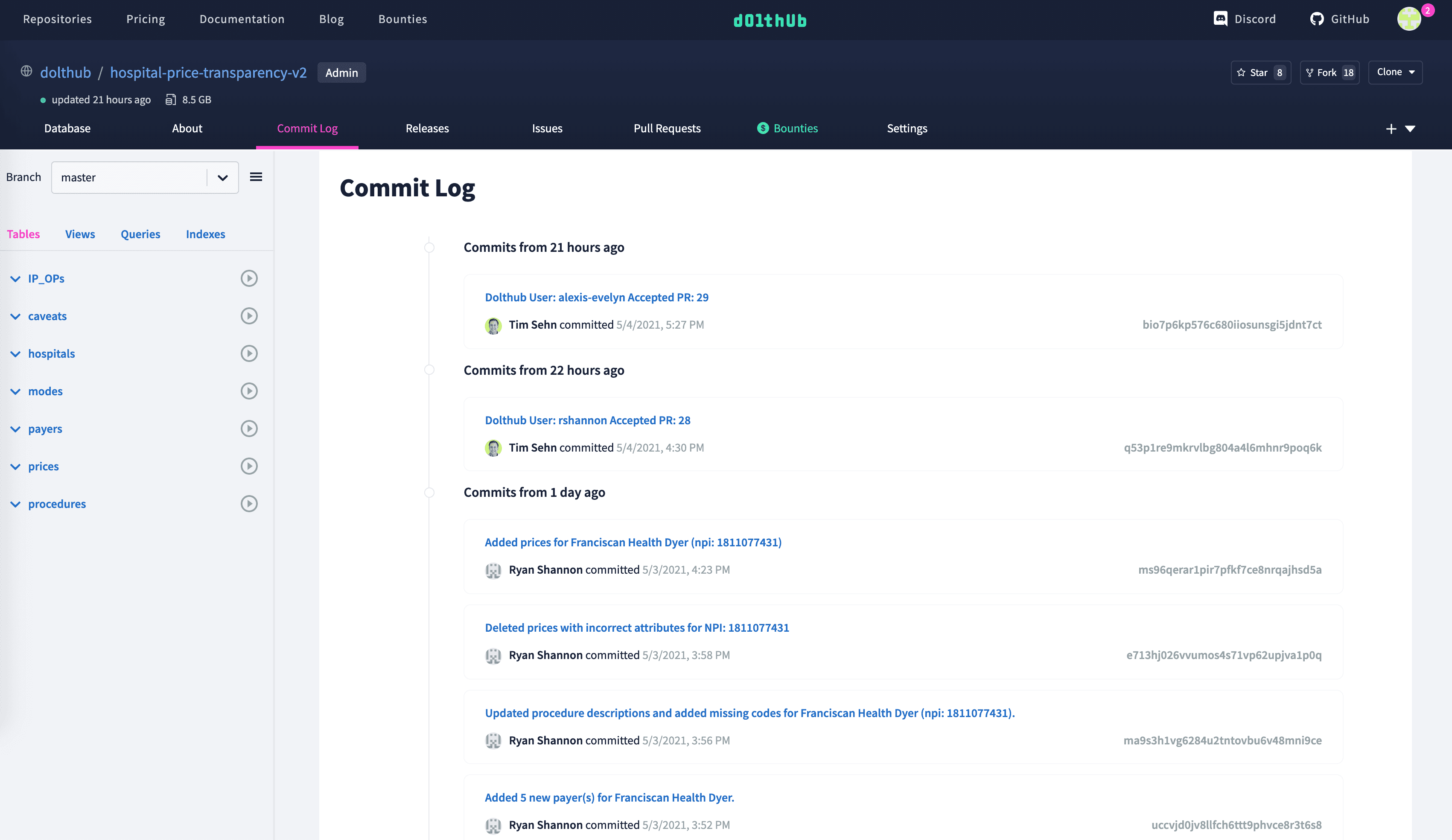Open the repository Bounties tab
This screenshot has height=840, width=1452.
[x=787, y=128]
